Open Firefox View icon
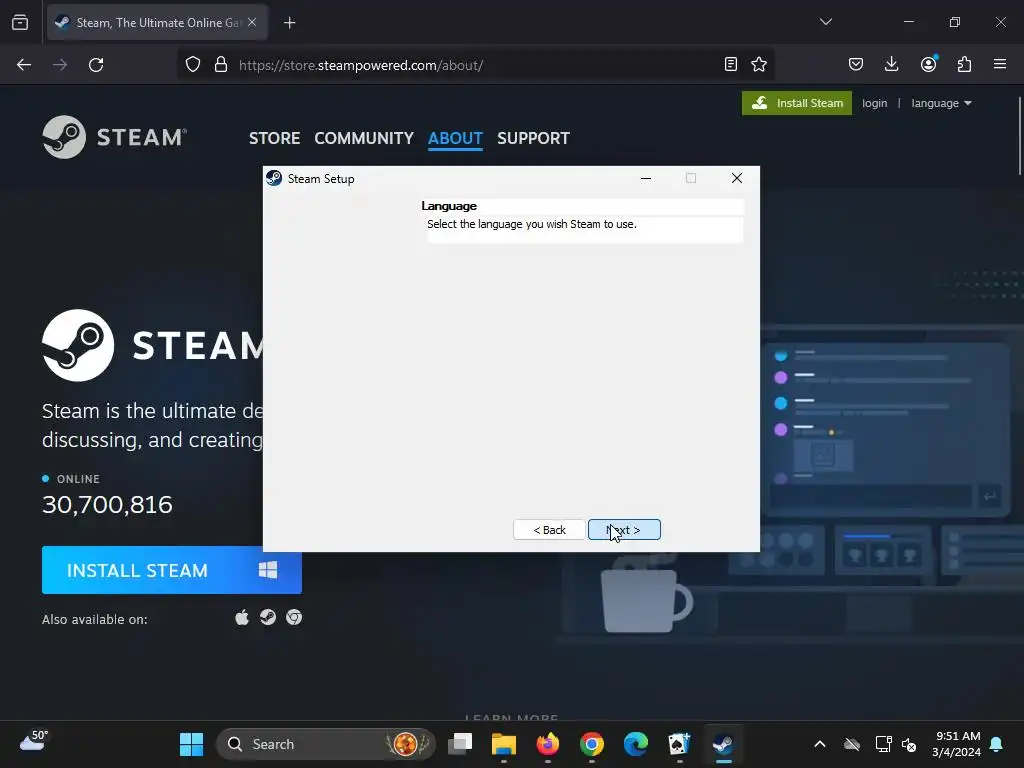Screen dimensions: 1024x768 click(x=20, y=23)
